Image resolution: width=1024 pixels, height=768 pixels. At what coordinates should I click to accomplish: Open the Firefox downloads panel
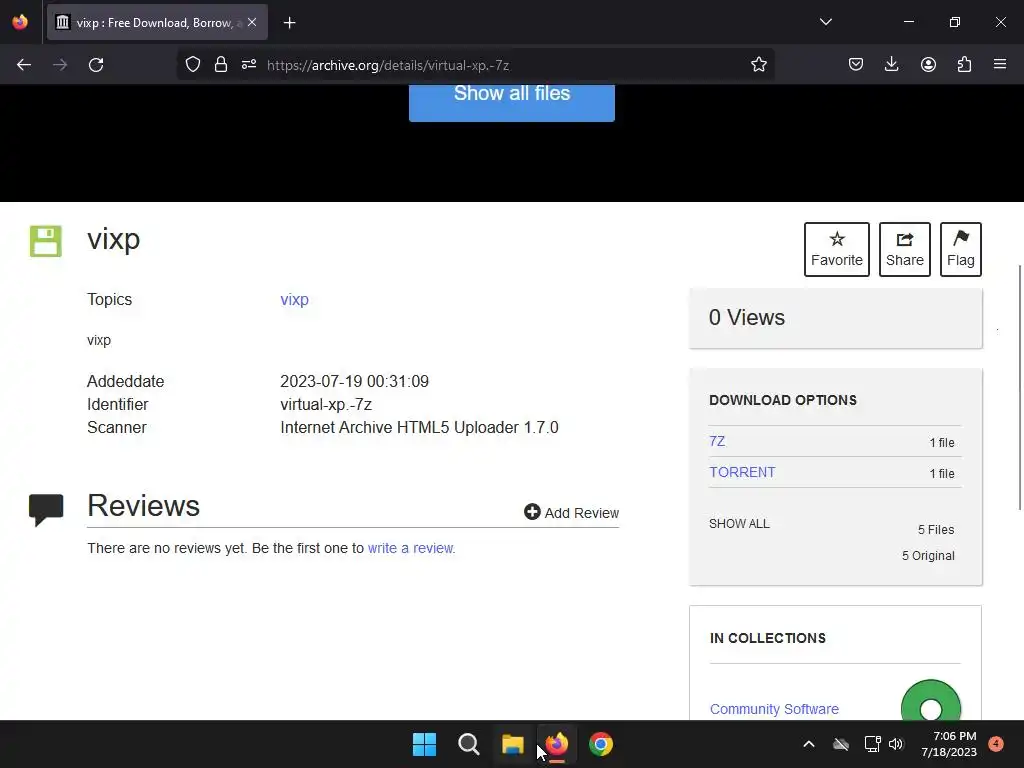point(891,65)
